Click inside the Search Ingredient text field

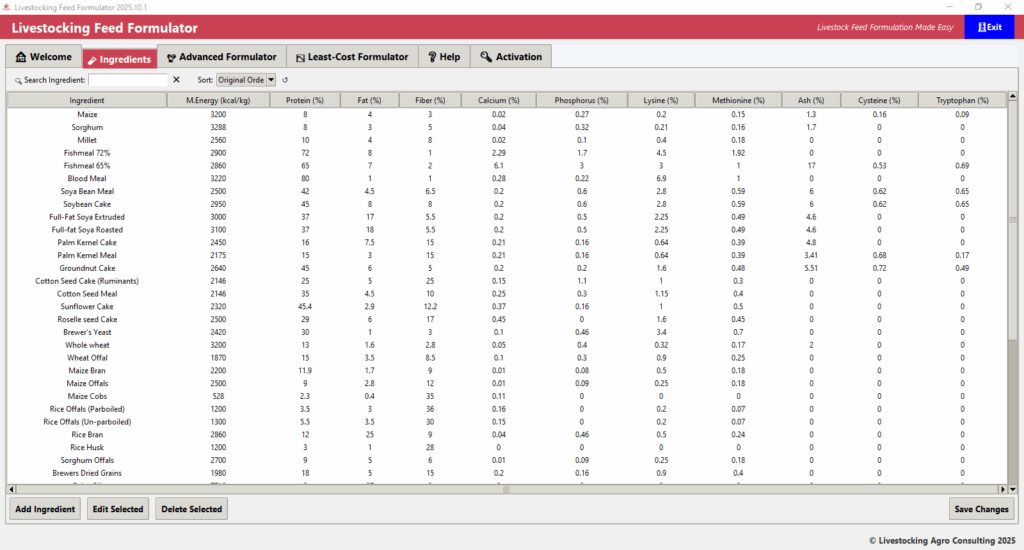pos(127,79)
